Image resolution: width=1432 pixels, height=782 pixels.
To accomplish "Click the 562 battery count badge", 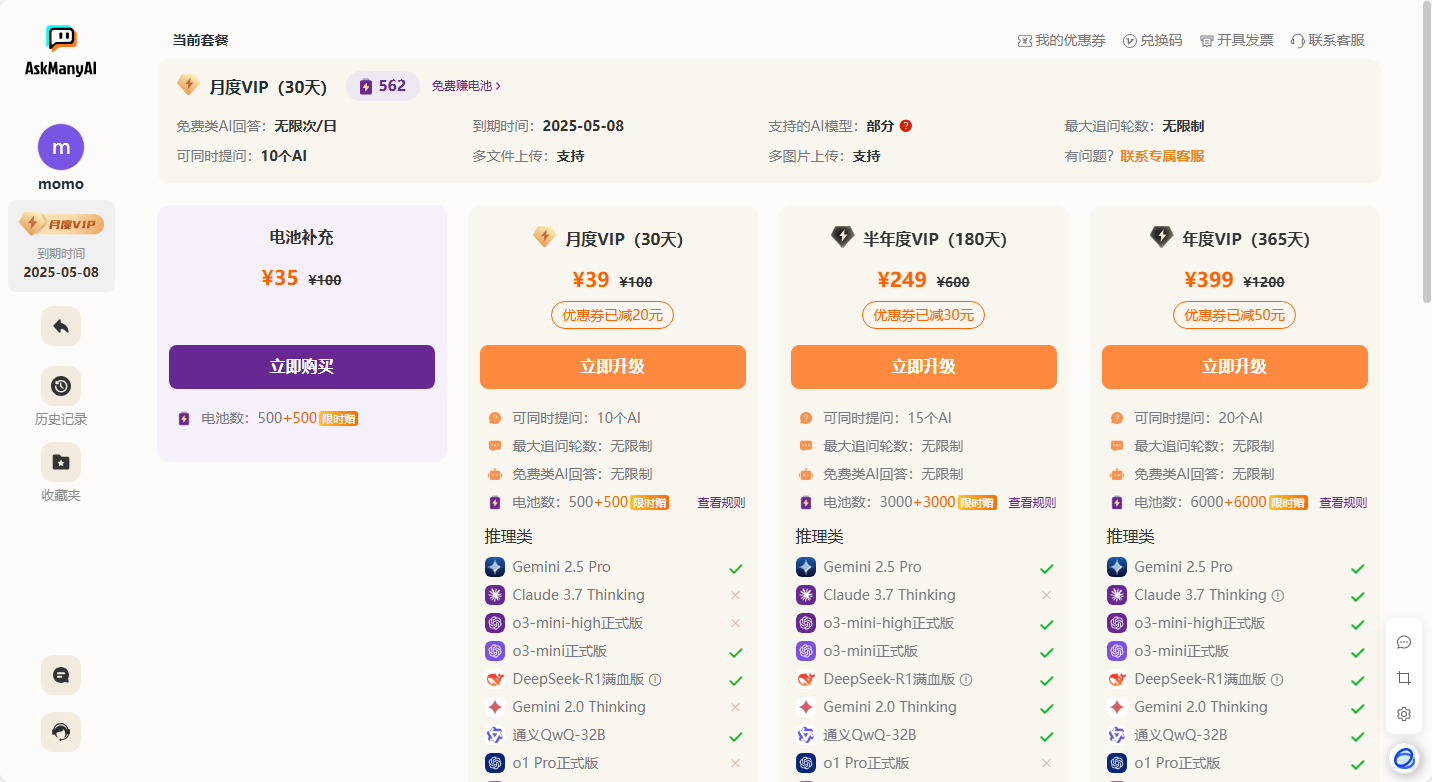I will (383, 86).
